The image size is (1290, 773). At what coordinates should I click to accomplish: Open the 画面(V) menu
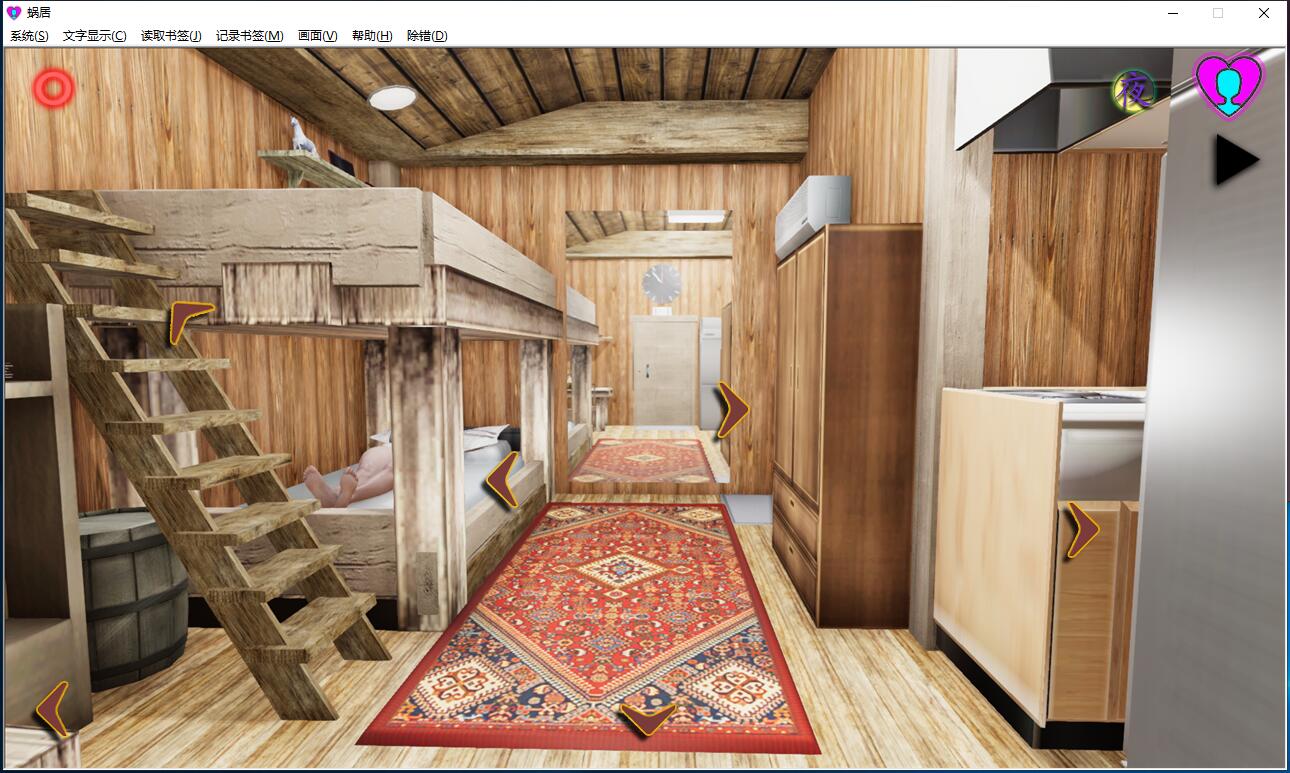[x=317, y=35]
